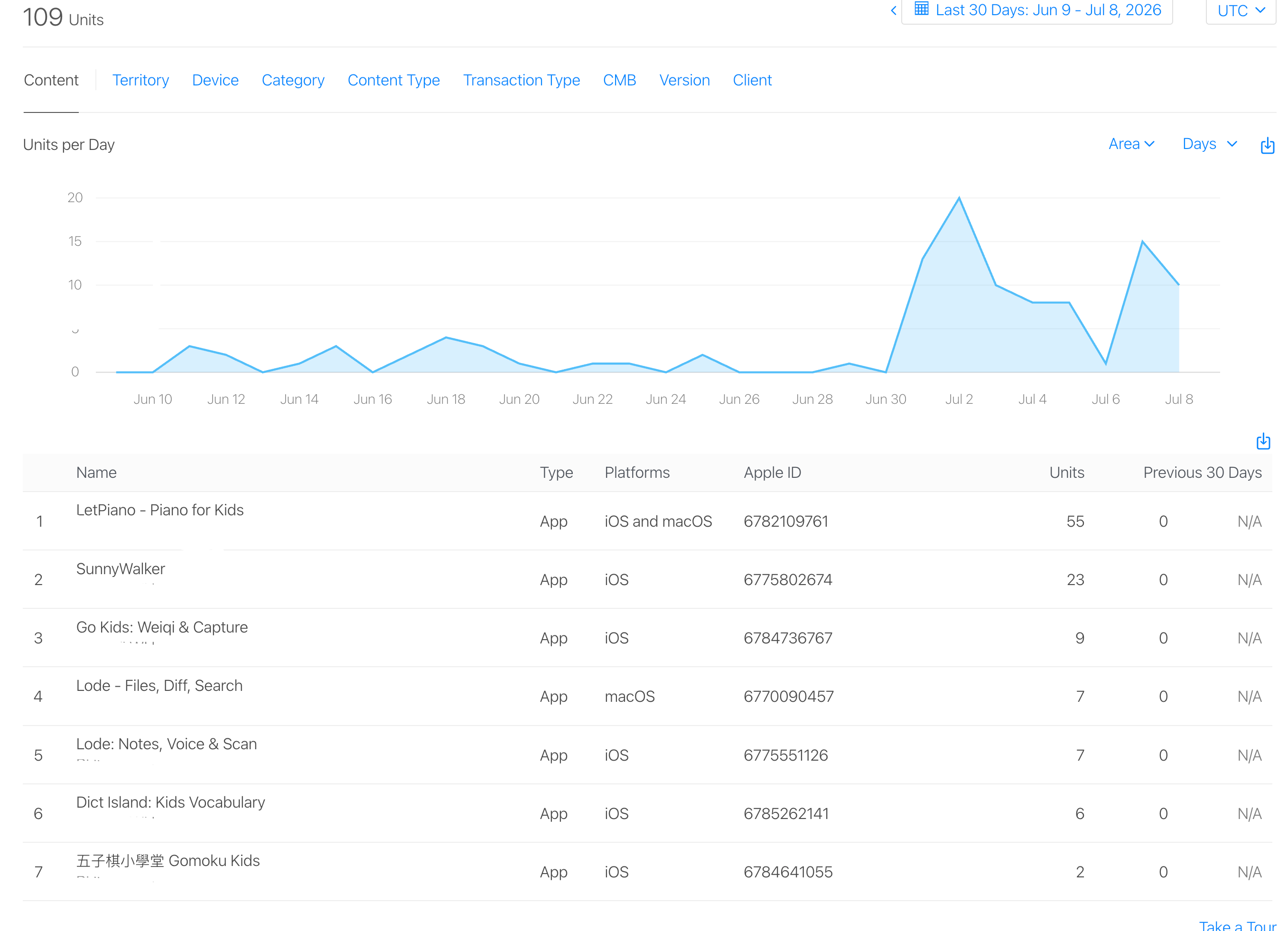Image resolution: width=1288 pixels, height=931 pixels.
Task: Click Apple ID 6775551126
Action: (x=786, y=755)
